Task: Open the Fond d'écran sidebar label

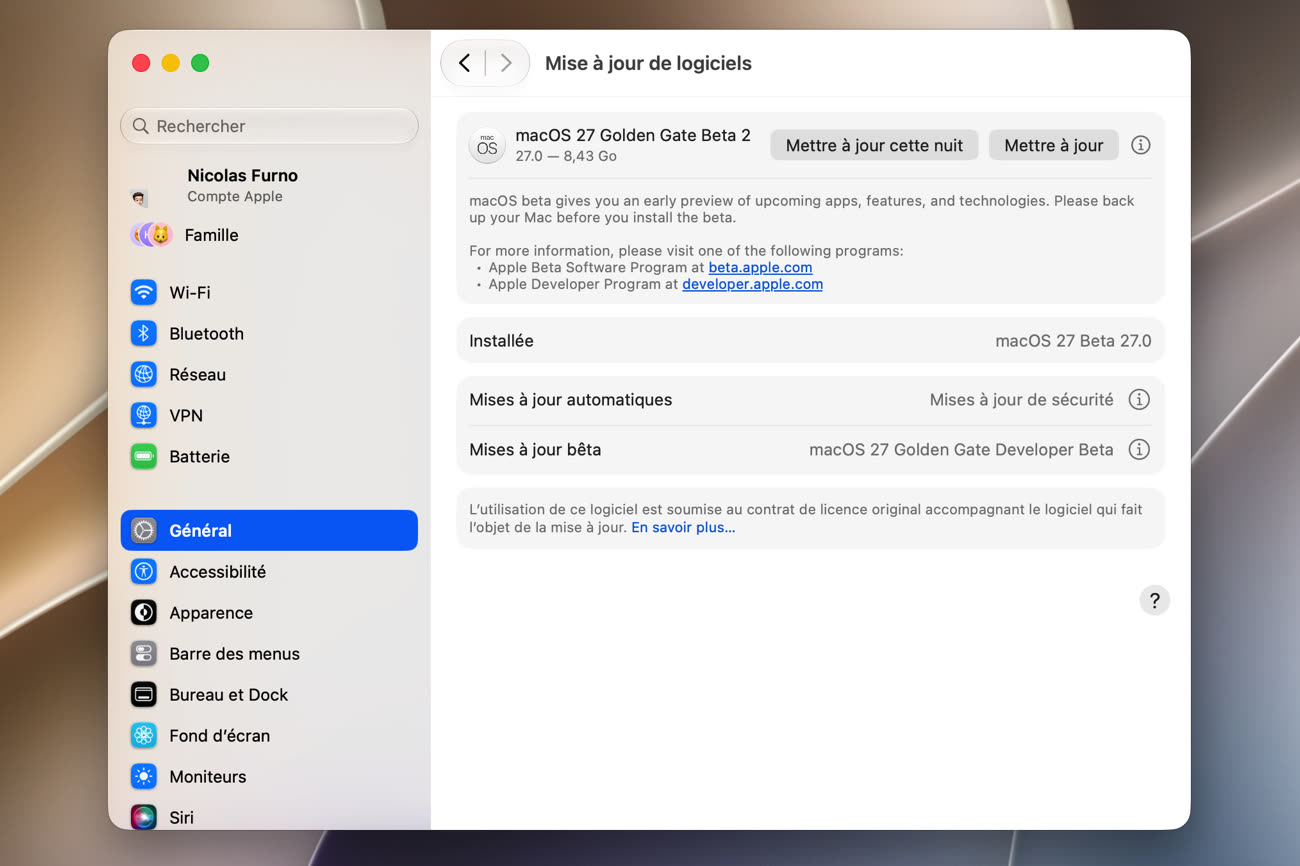Action: coord(220,735)
